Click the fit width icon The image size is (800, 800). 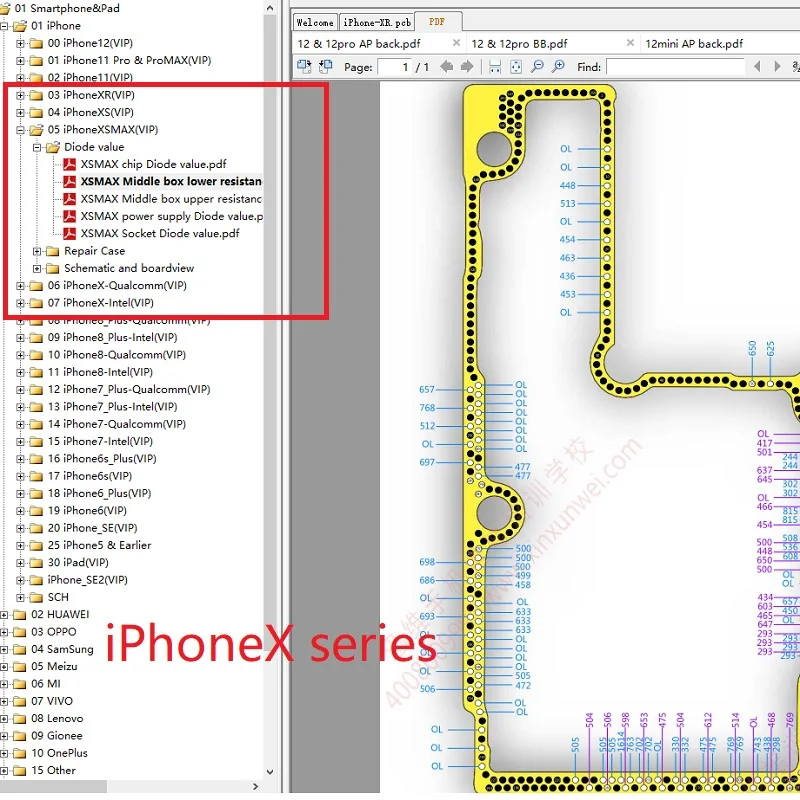[x=495, y=66]
